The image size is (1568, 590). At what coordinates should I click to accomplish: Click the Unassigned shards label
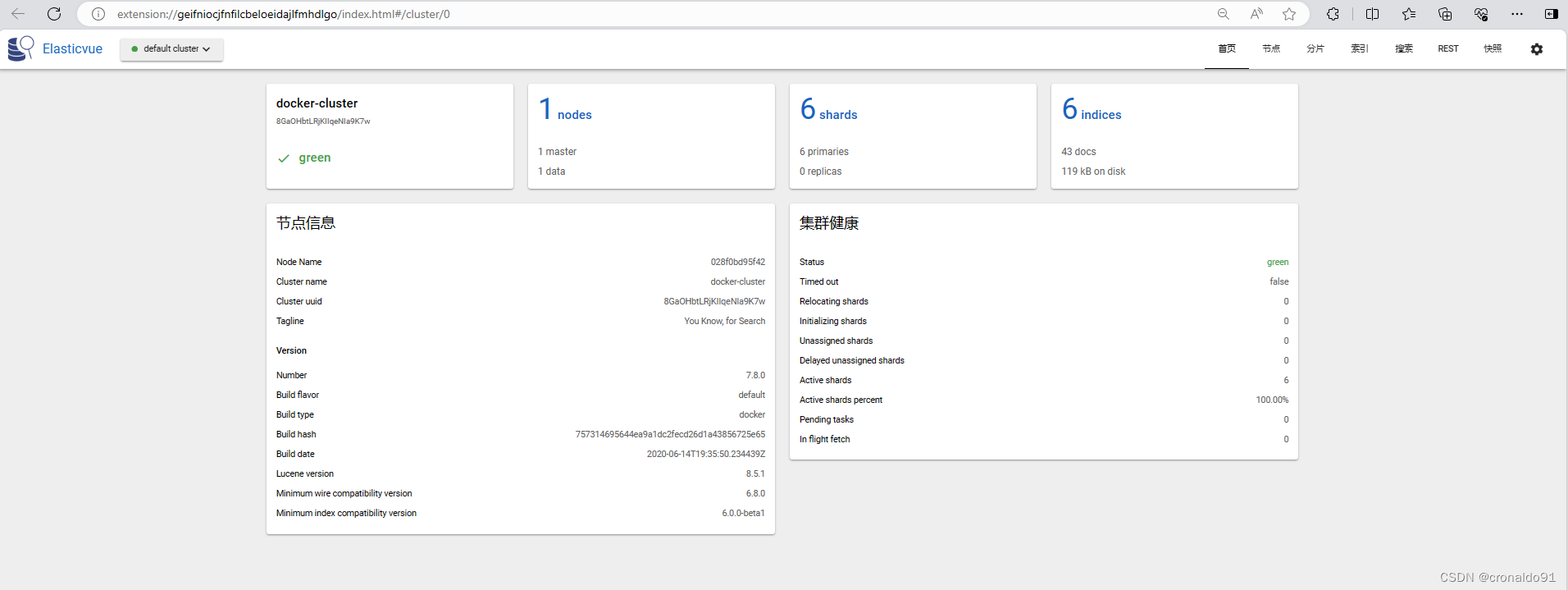(x=836, y=341)
